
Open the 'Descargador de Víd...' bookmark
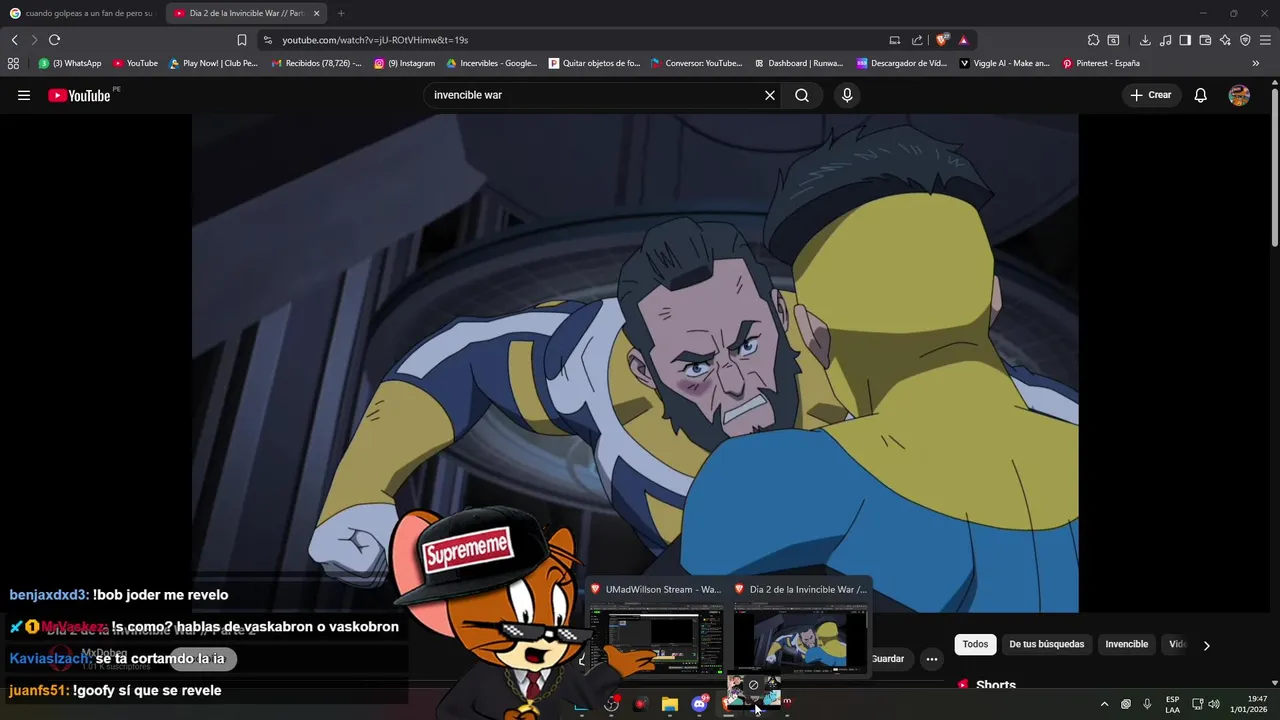click(x=901, y=63)
